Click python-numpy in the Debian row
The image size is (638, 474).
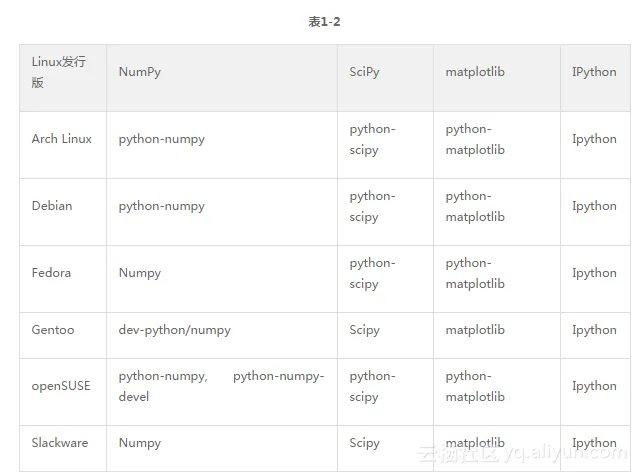pyautogui.click(x=162, y=206)
